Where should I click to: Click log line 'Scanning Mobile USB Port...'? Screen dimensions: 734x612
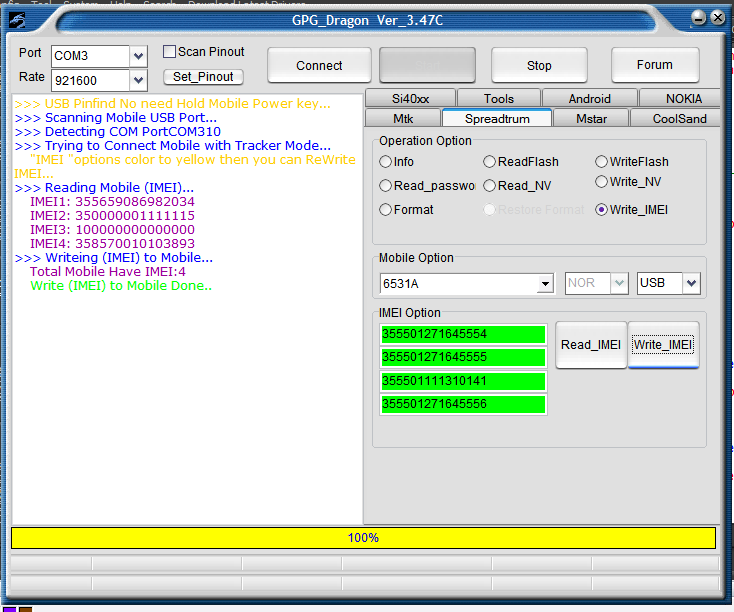click(116, 118)
